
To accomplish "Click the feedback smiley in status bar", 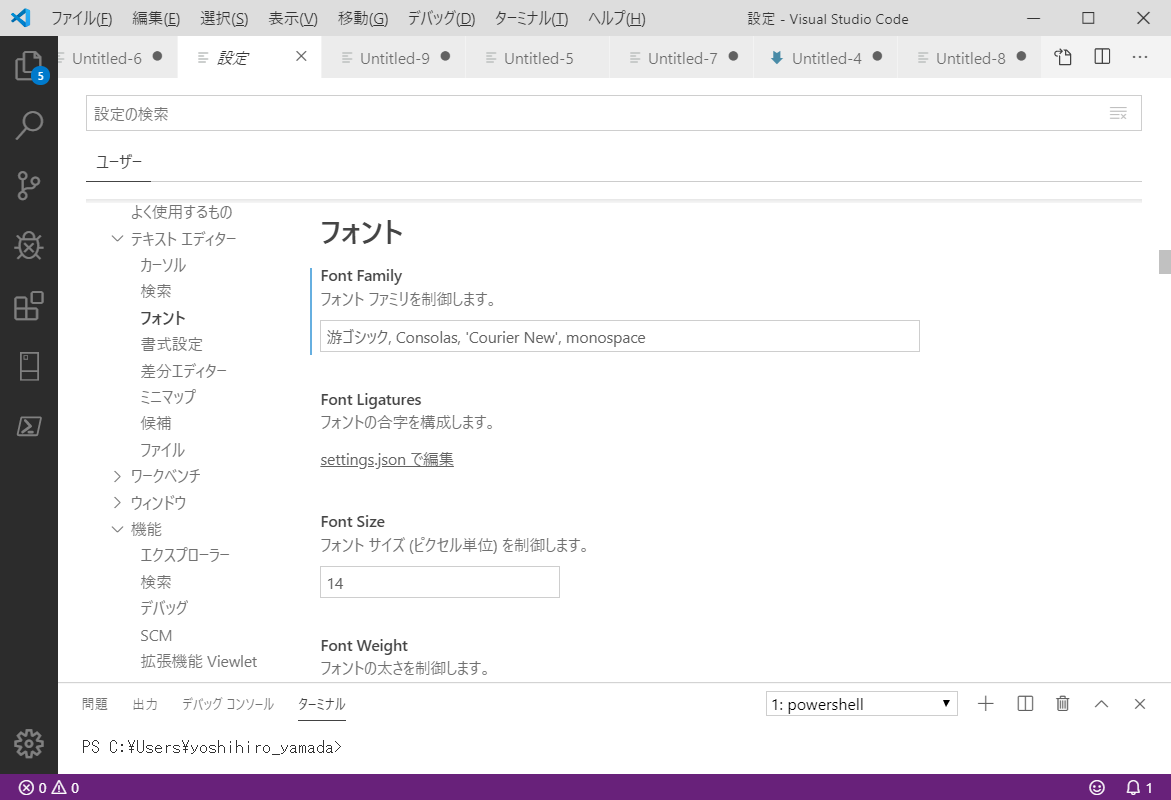I will point(1096,787).
